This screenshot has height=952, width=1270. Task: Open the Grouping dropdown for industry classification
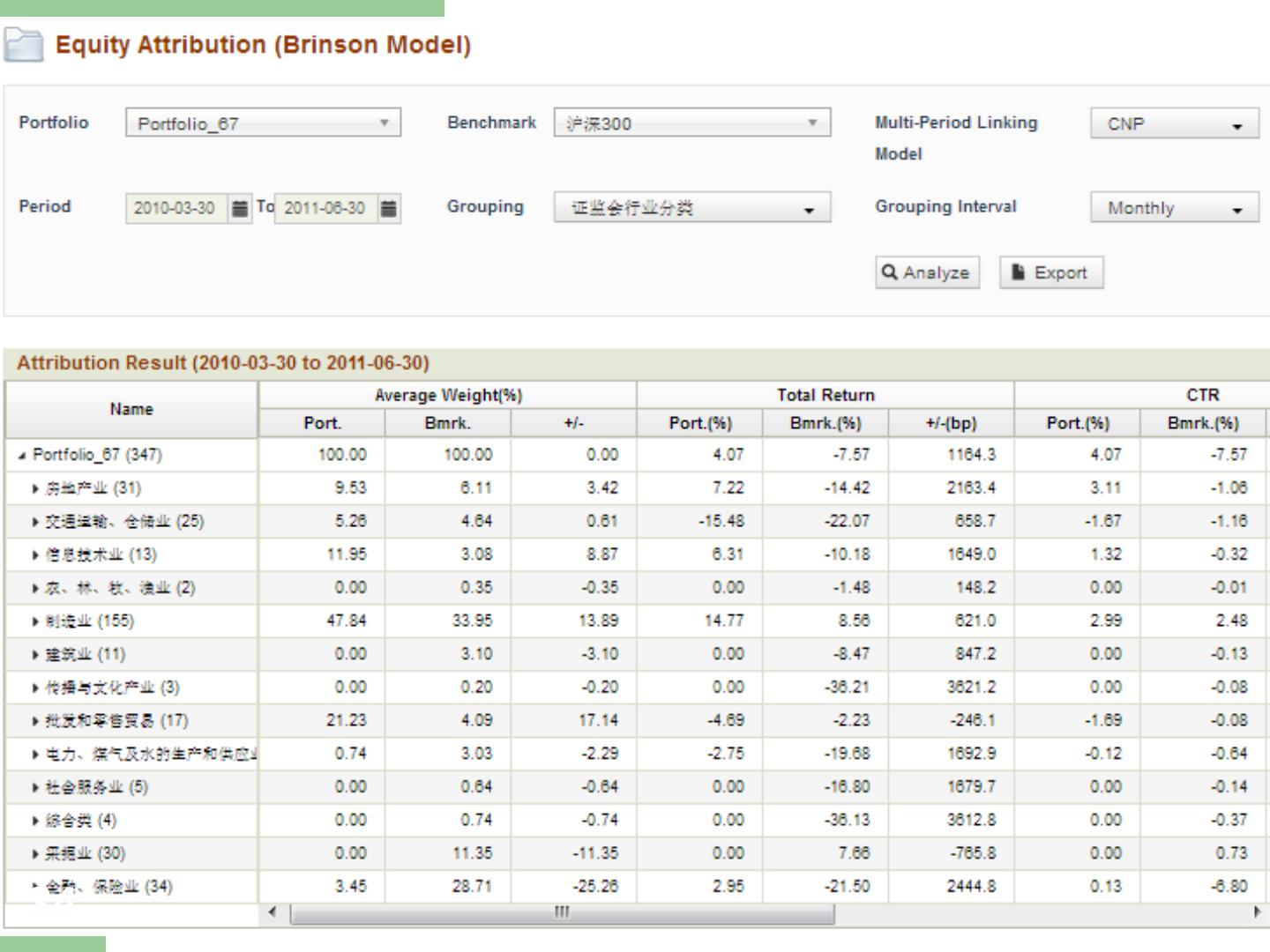click(691, 208)
